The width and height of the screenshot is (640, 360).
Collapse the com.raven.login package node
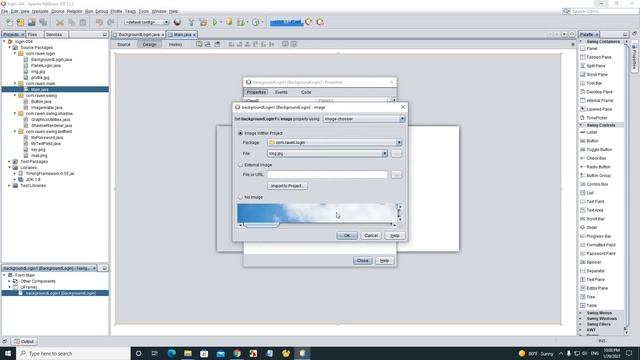pos(15,53)
